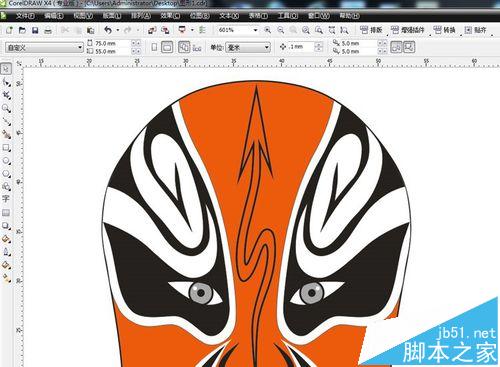
Task: Expand the undo history arrow
Action: [118, 30]
